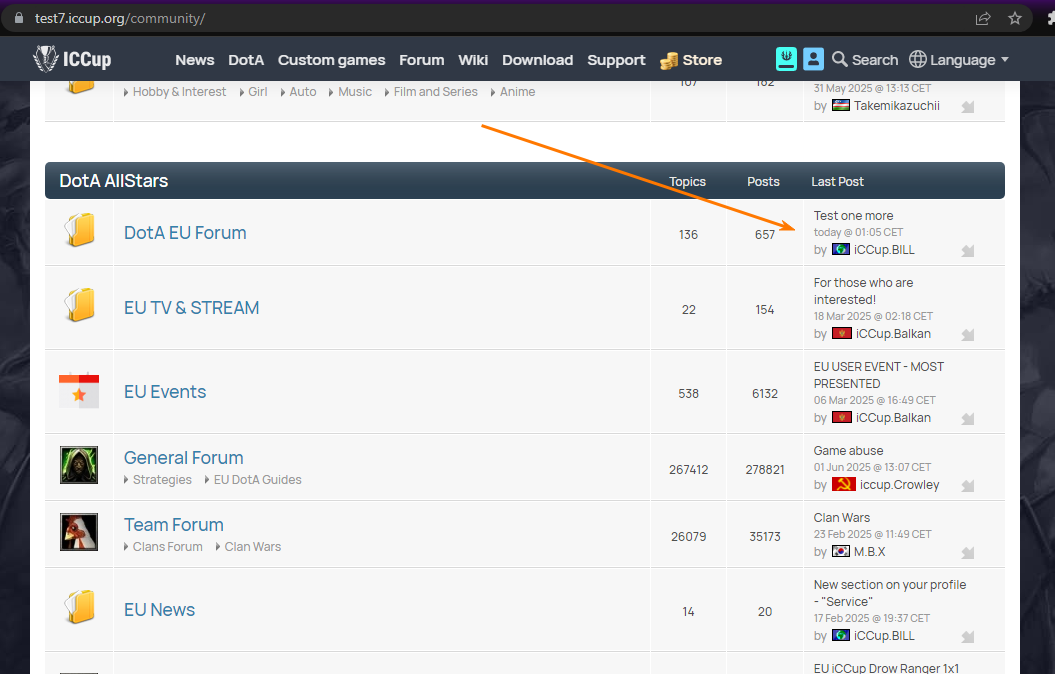Click the EU Events calendar star icon
Image resolution: width=1055 pixels, height=674 pixels.
(x=79, y=390)
